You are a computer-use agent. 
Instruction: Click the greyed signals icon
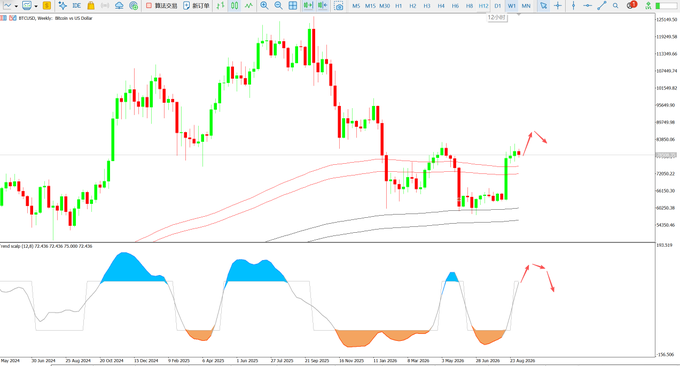pos(105,6)
